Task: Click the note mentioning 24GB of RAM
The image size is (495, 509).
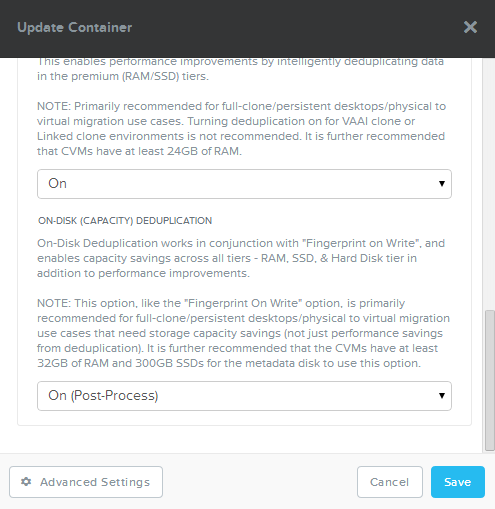Action: coord(241,129)
